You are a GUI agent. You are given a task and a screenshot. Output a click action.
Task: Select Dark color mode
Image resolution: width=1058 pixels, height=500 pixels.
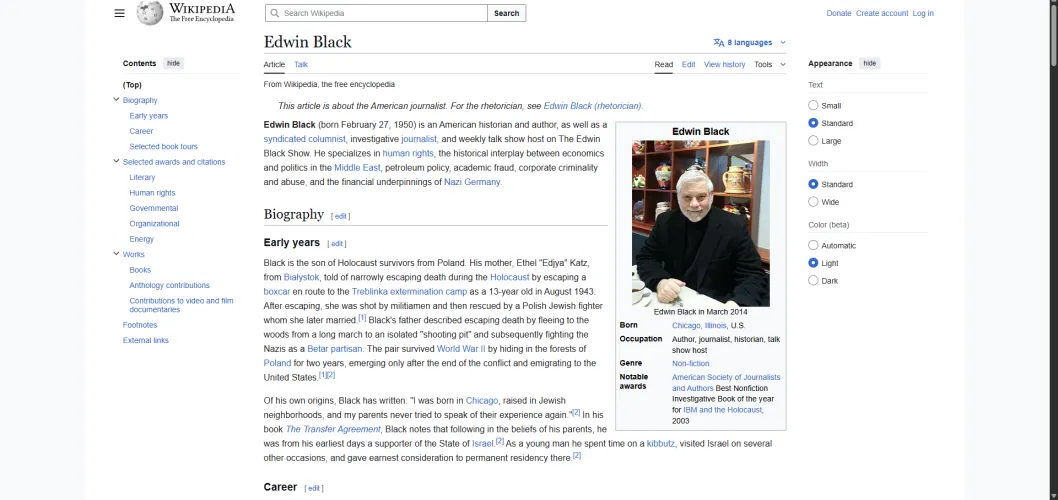813,281
